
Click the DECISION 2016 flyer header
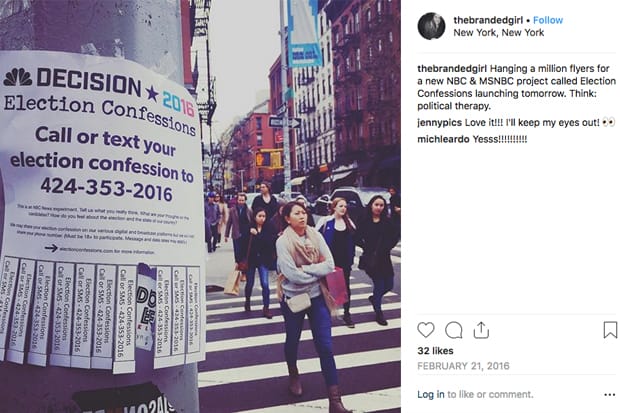click(99, 88)
